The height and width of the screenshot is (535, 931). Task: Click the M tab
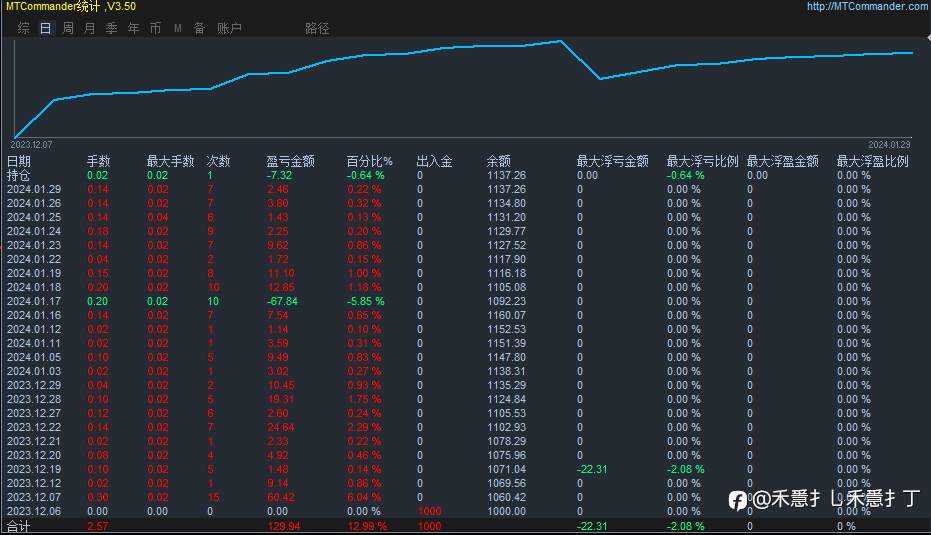(178, 28)
